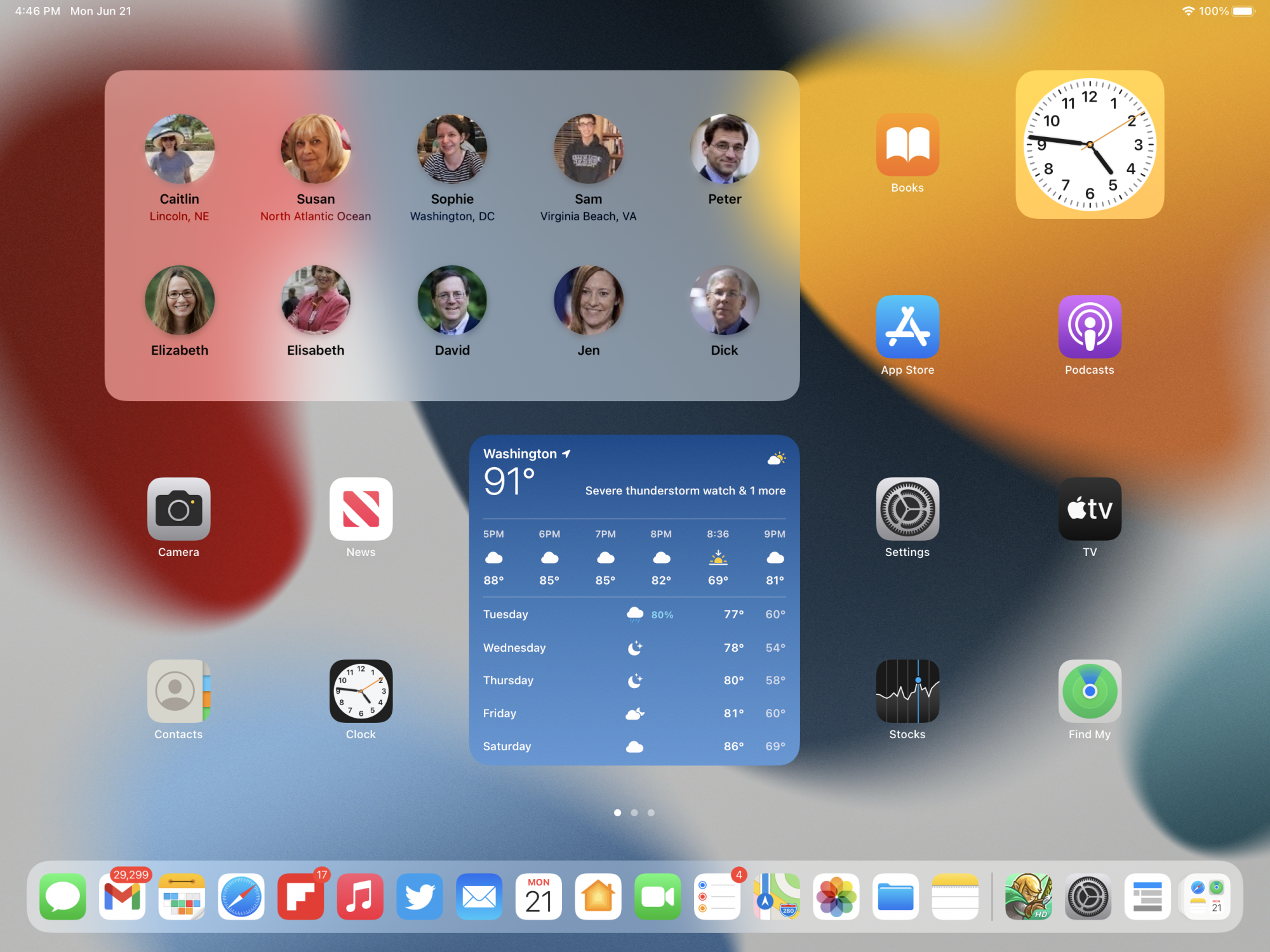This screenshot has height=952, width=1270.
Task: Launch the Podcasts app
Action: tap(1089, 327)
